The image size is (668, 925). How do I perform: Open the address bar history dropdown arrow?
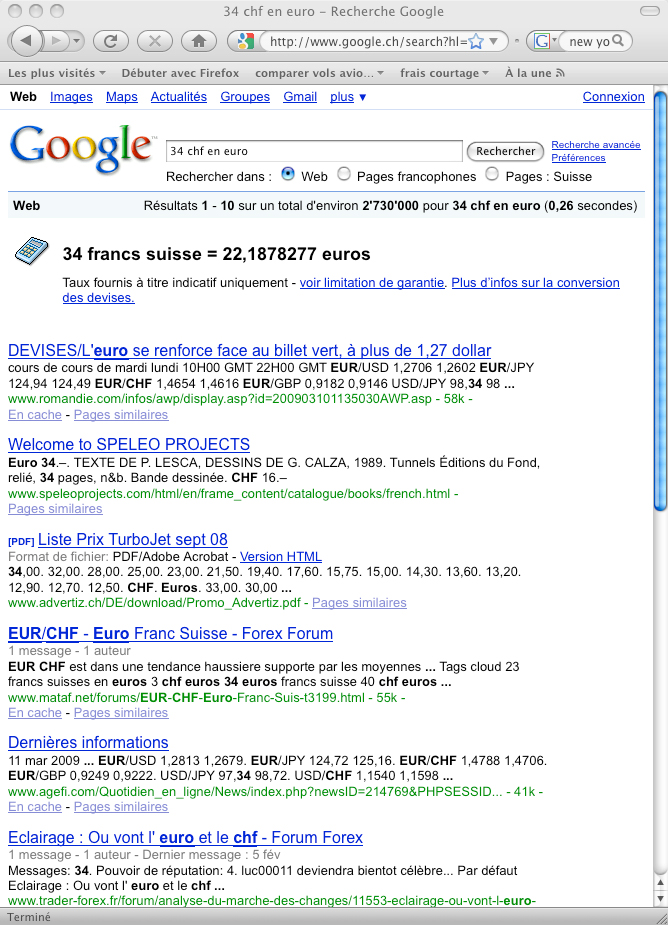coord(494,41)
